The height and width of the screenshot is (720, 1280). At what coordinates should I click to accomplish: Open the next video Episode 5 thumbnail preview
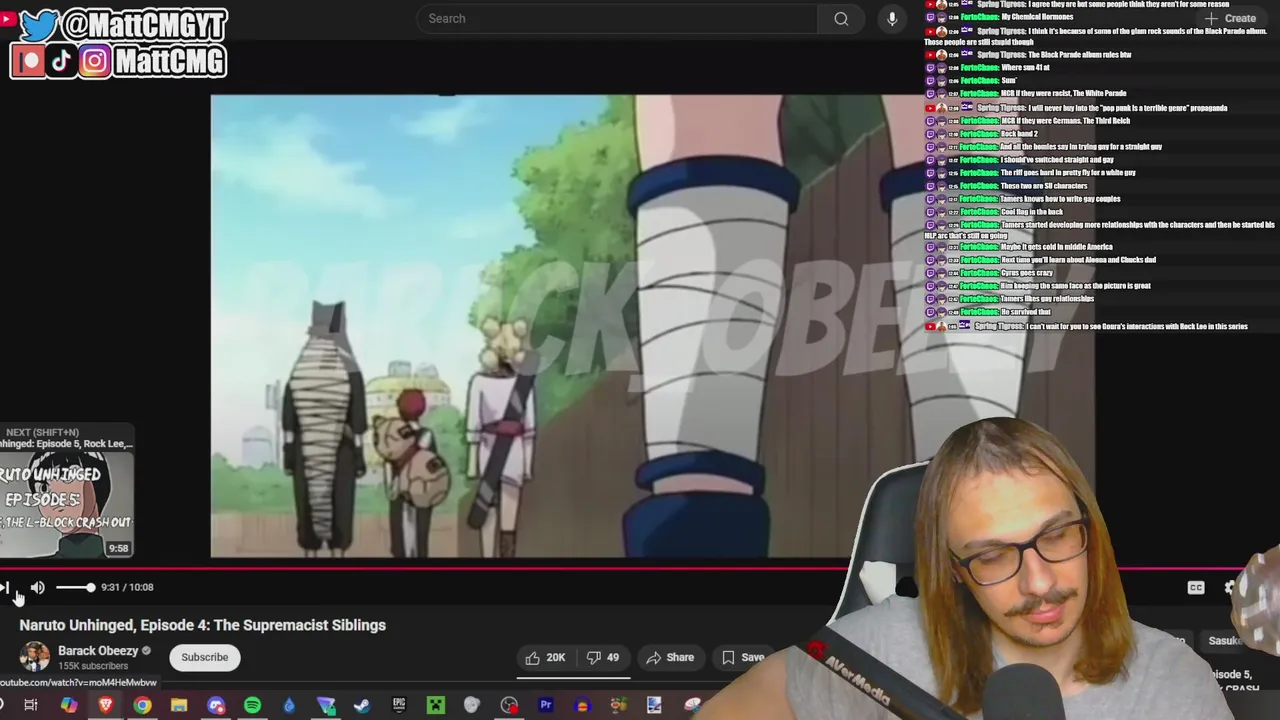point(66,506)
